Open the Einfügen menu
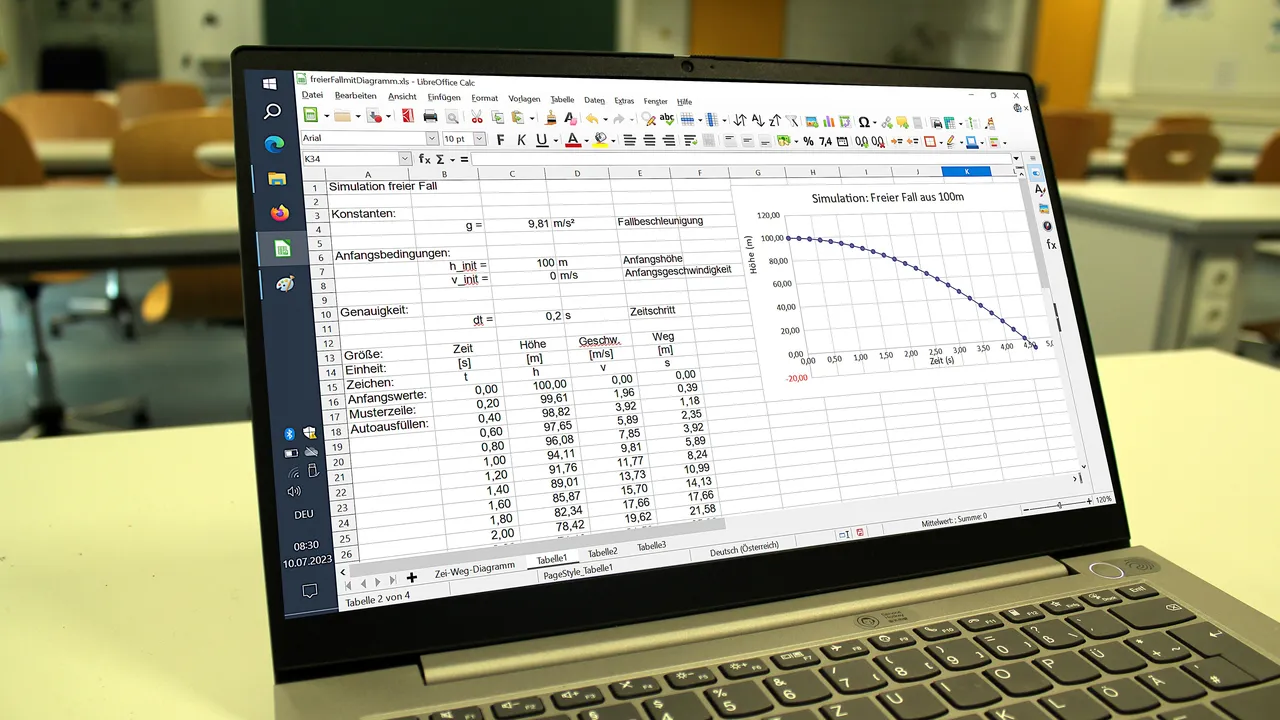 pos(444,97)
